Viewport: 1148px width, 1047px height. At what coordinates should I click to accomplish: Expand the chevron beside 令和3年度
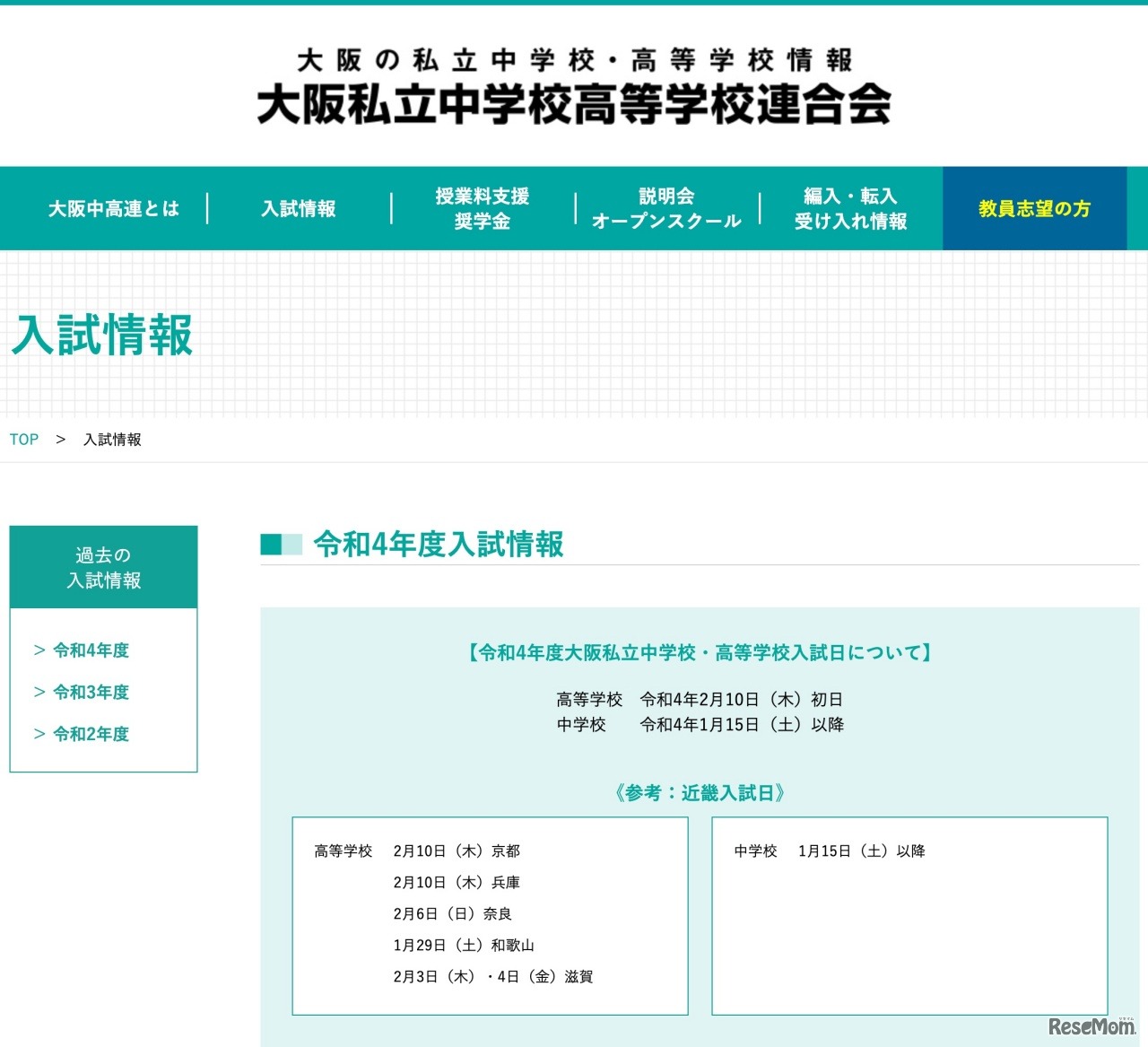39,692
